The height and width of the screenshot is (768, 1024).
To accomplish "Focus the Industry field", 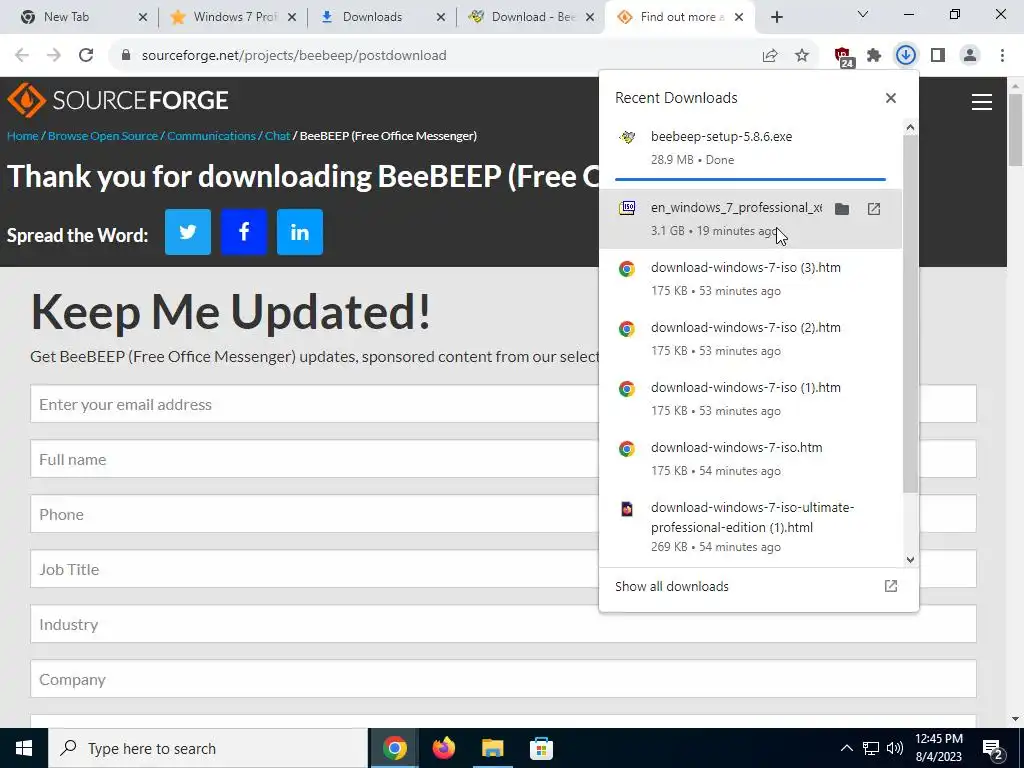I will coord(503,624).
